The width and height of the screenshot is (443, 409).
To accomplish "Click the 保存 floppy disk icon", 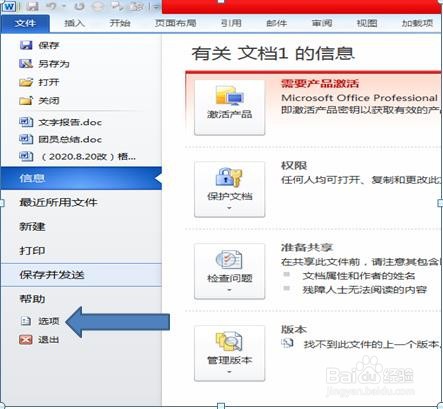I will tap(26, 45).
